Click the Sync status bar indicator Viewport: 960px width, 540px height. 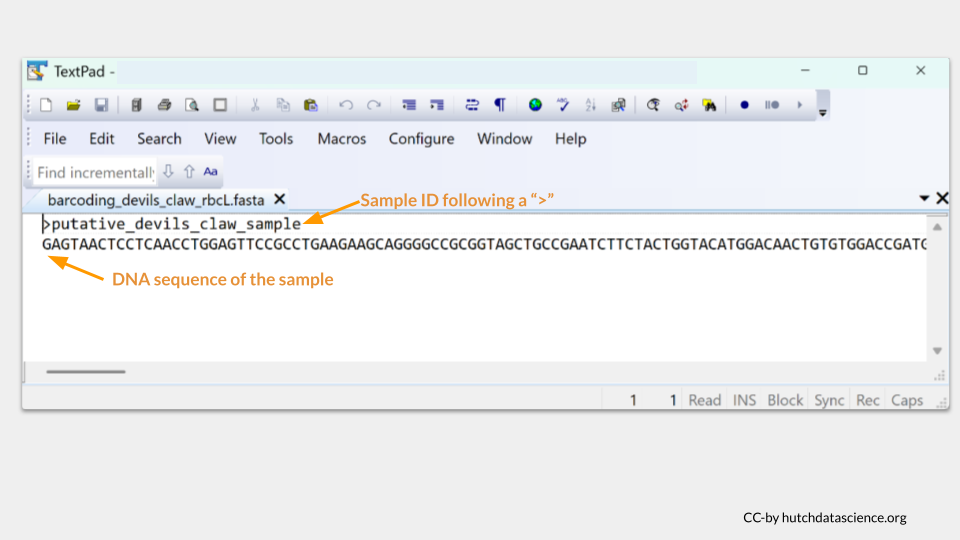coord(829,400)
